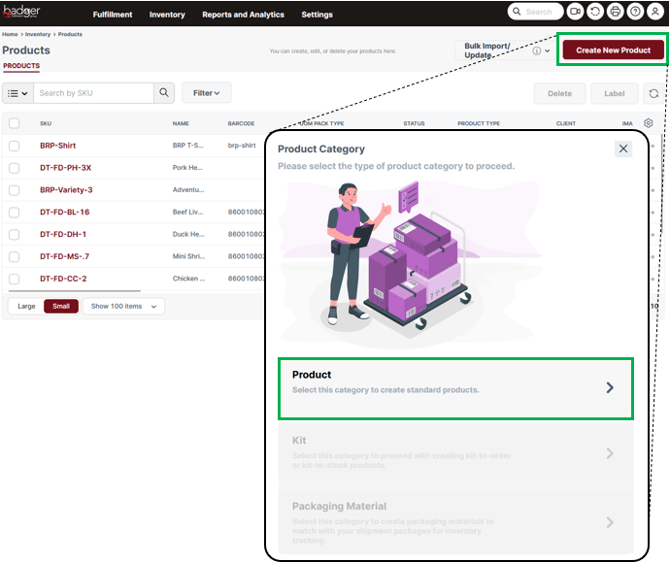Viewport: 670px width, 562px height.
Task: Open the Reports and Analytics menu
Action: [x=243, y=15]
